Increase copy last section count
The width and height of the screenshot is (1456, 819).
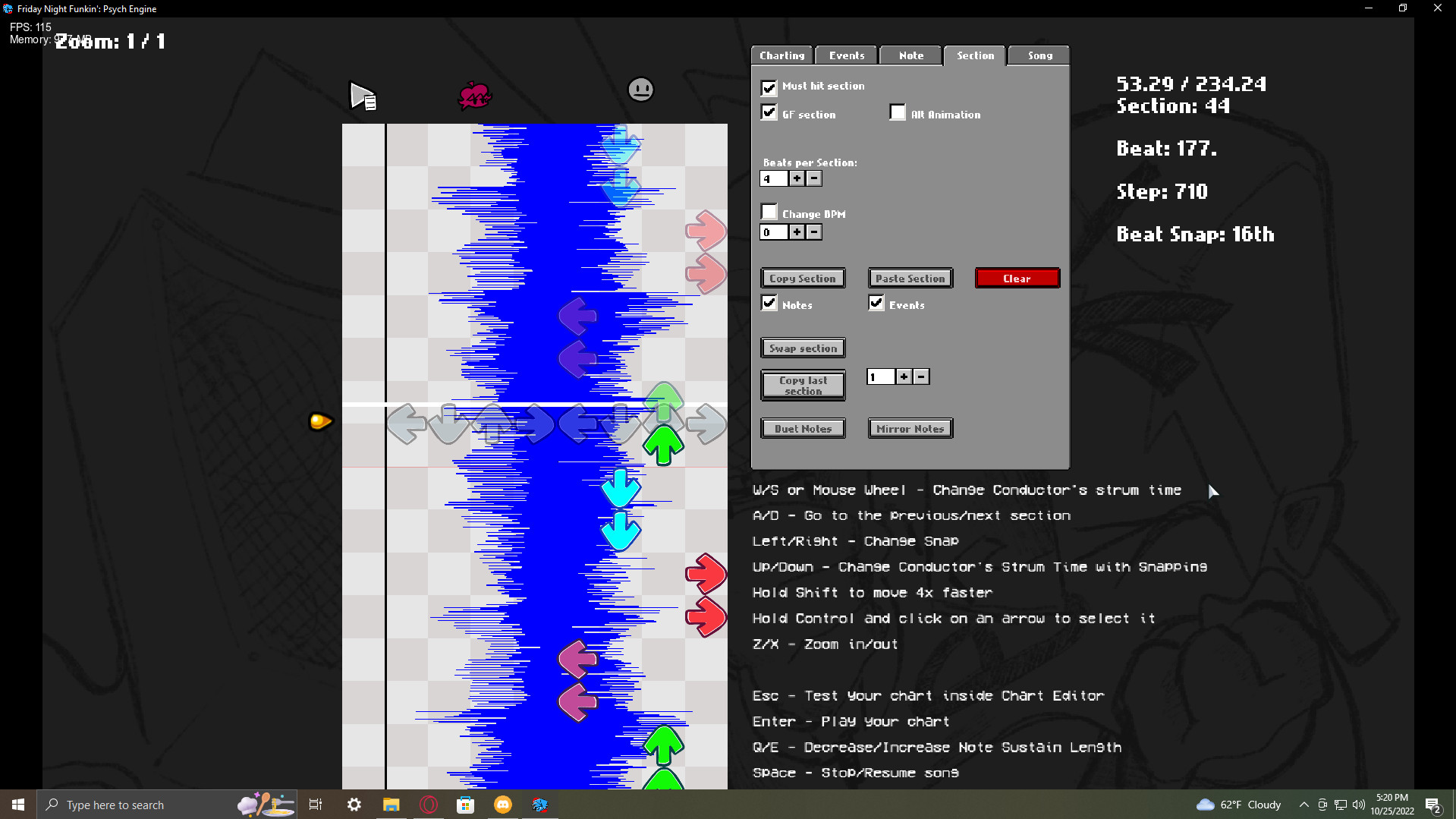tap(904, 376)
